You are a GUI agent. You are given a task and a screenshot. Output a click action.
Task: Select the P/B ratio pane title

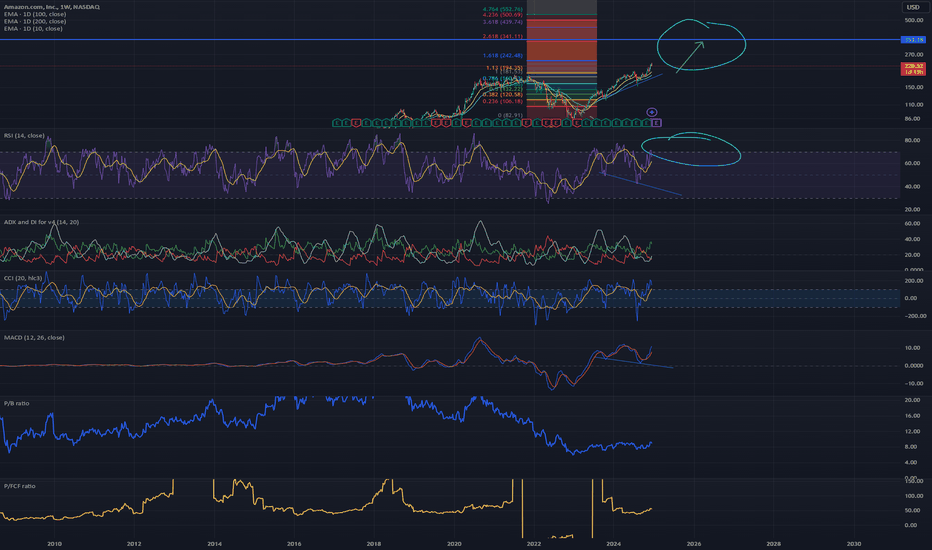click(x=16, y=403)
